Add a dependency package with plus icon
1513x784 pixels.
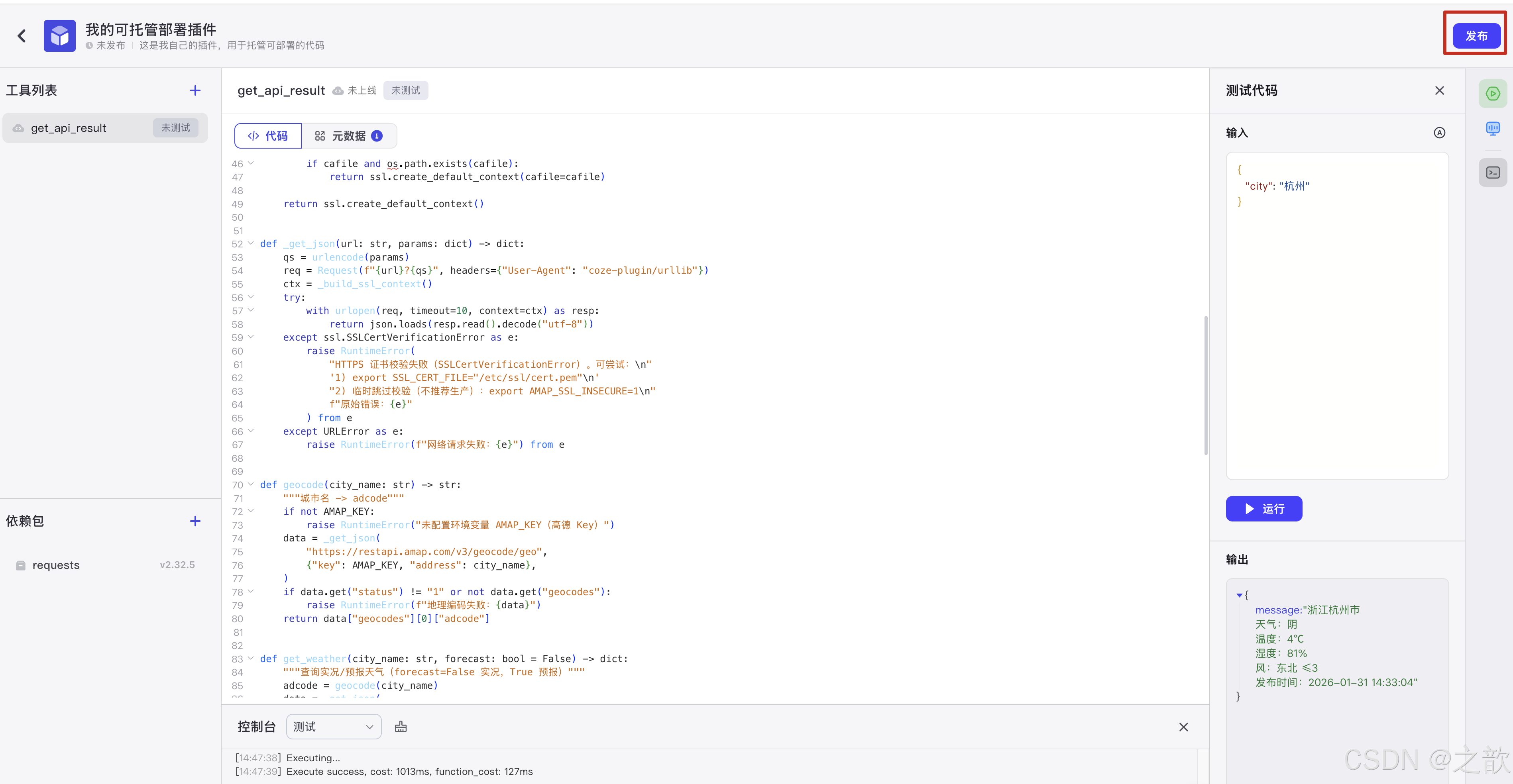pos(195,521)
